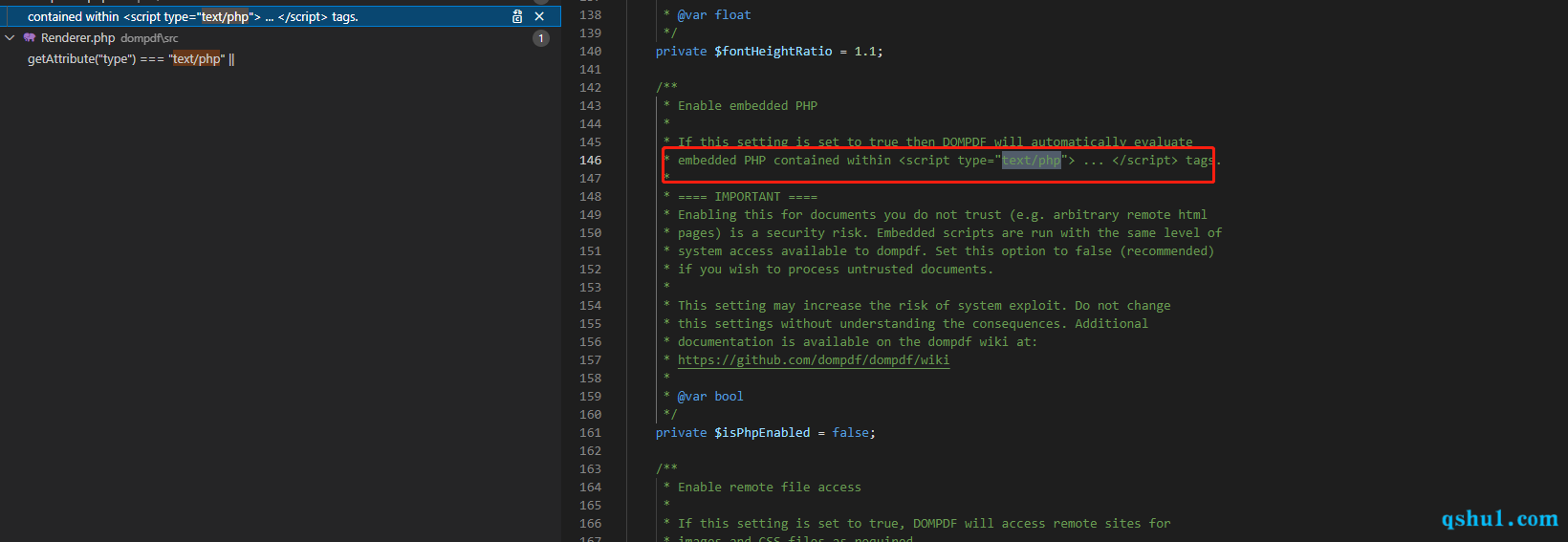Click the 'system access available to dompdf' comment line
Screen dimensions: 1568x542
pos(946,251)
